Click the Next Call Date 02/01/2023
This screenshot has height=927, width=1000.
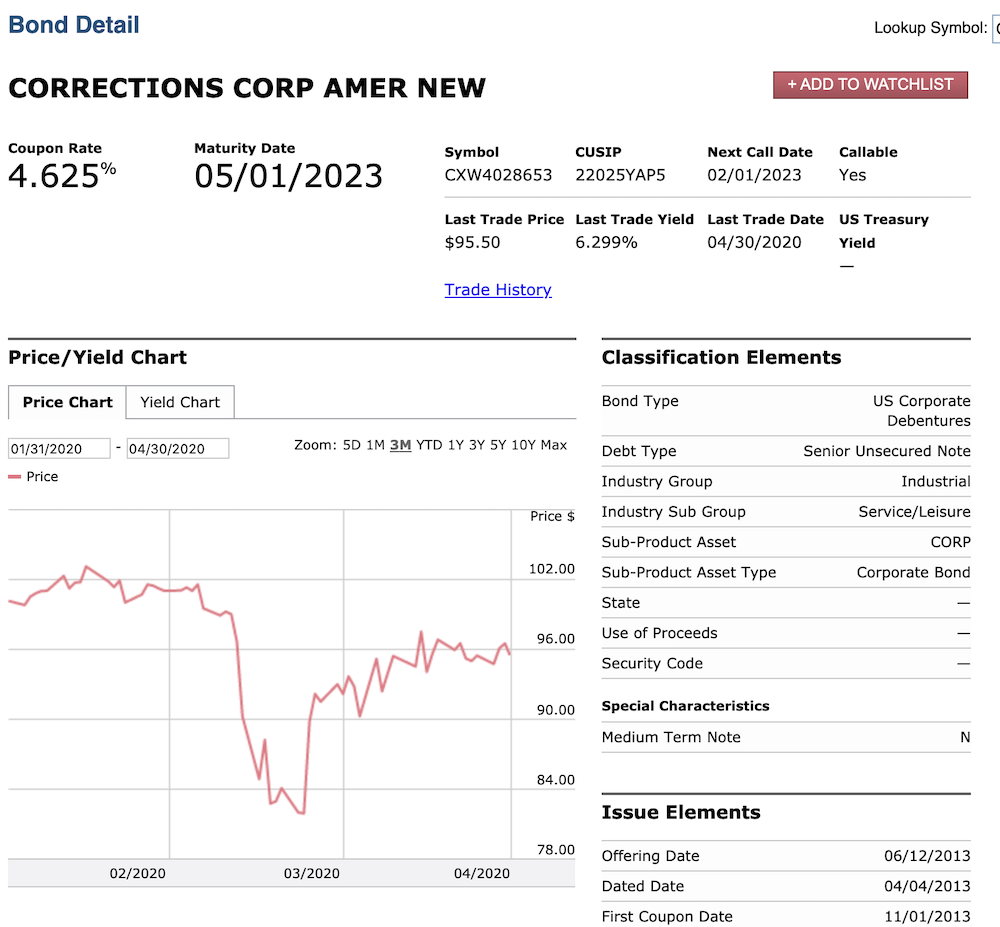click(754, 175)
